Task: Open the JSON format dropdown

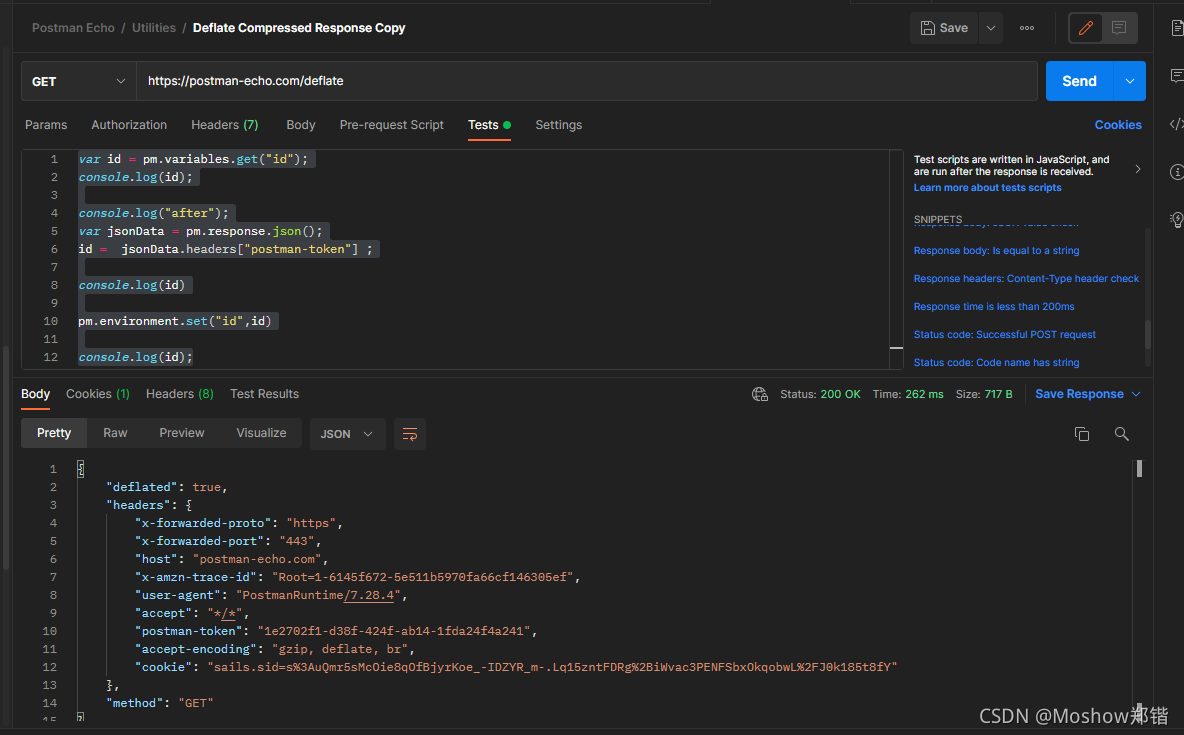Action: [347, 434]
